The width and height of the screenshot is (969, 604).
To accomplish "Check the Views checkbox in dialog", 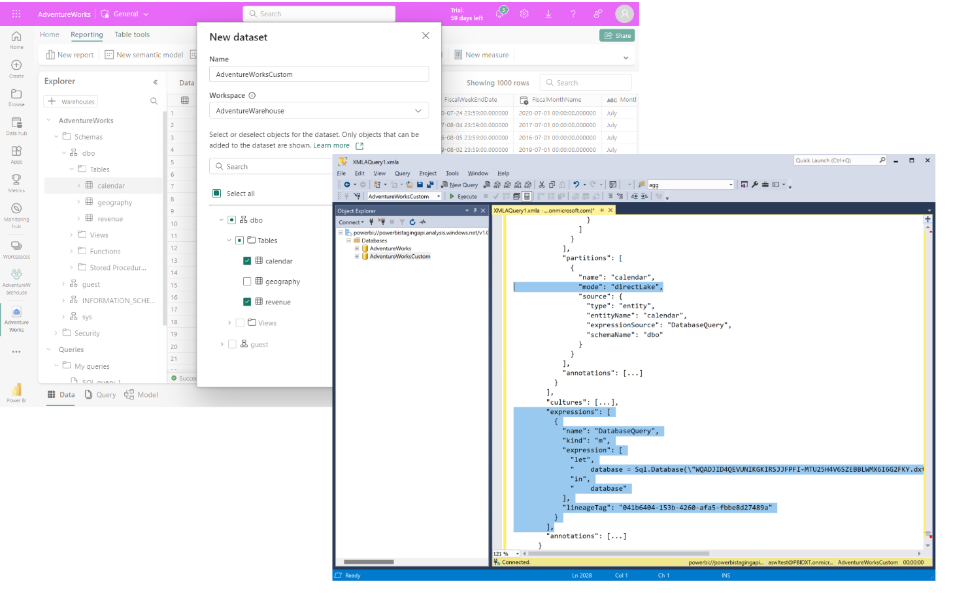I will (x=240, y=323).
